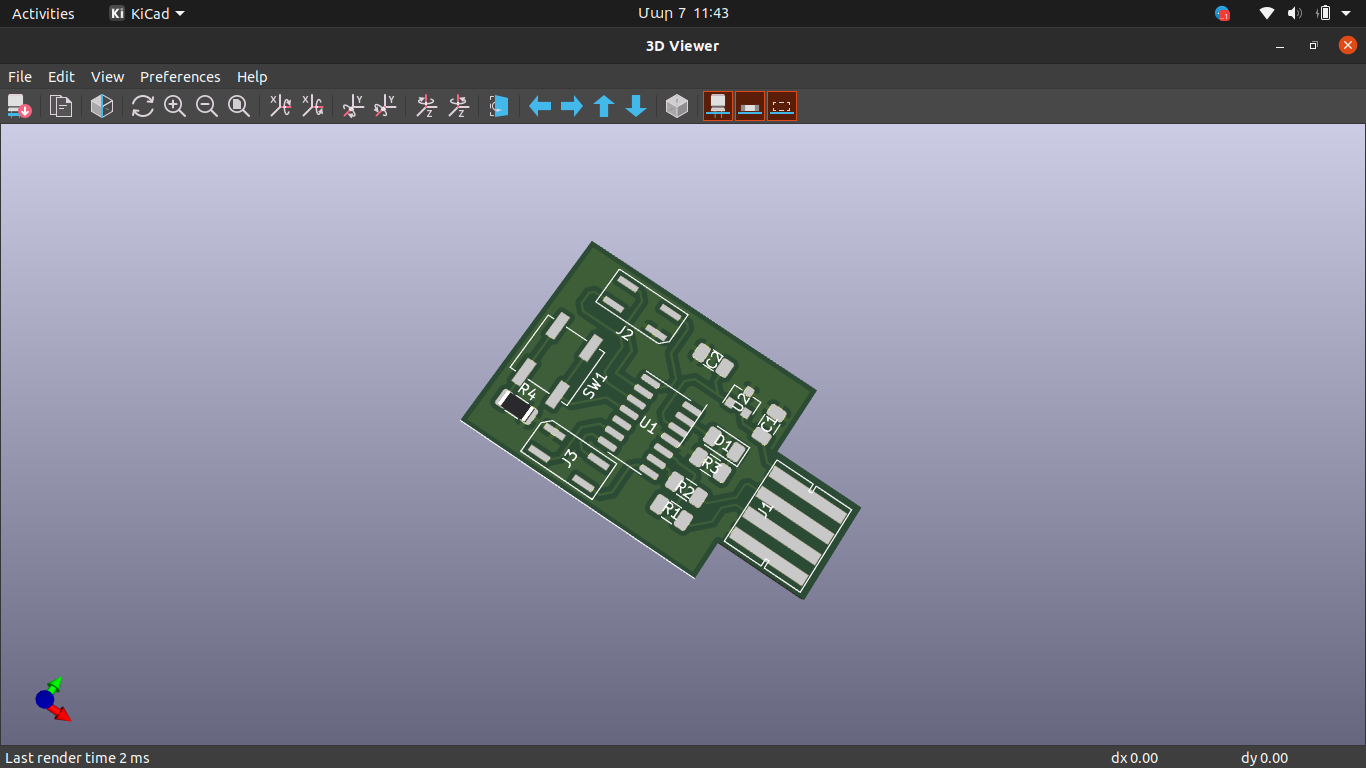Flip the board view
Viewport: 1366px width, 768px height.
(x=499, y=106)
